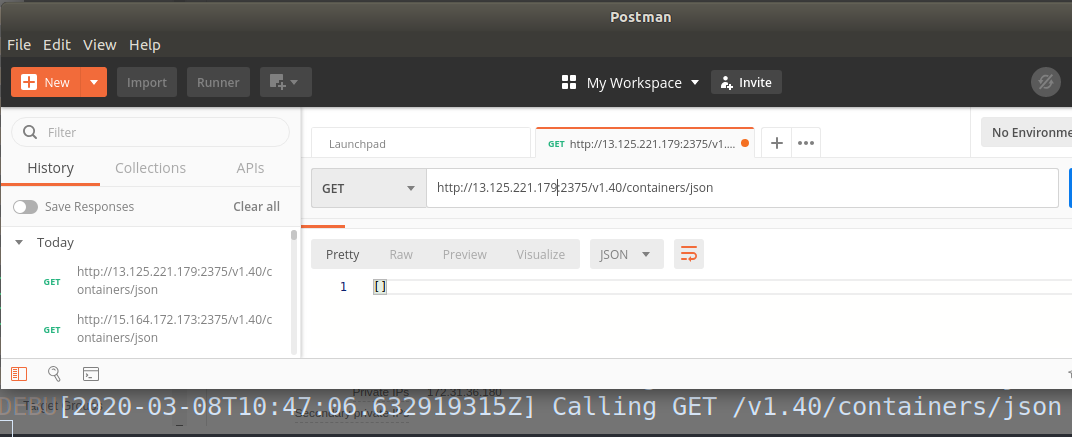Open the GET method dropdown
The width and height of the screenshot is (1072, 437).
pos(369,188)
